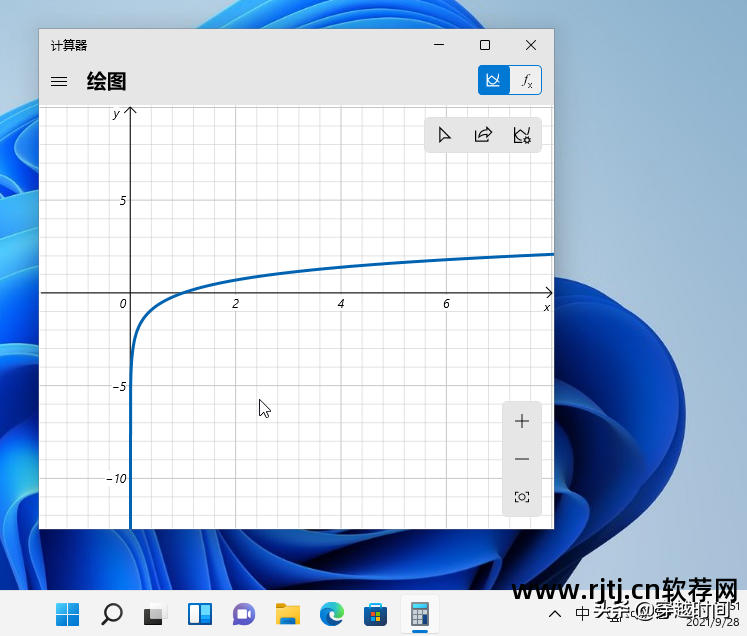Enable the trace pointer tool
This screenshot has height=636, width=747.
pos(444,135)
